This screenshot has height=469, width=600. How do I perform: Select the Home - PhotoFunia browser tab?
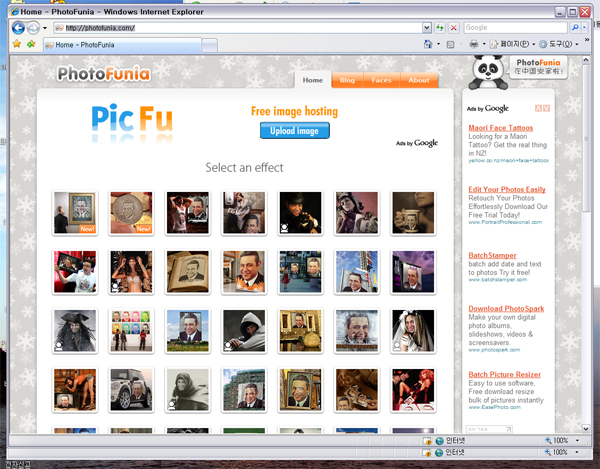(122, 45)
